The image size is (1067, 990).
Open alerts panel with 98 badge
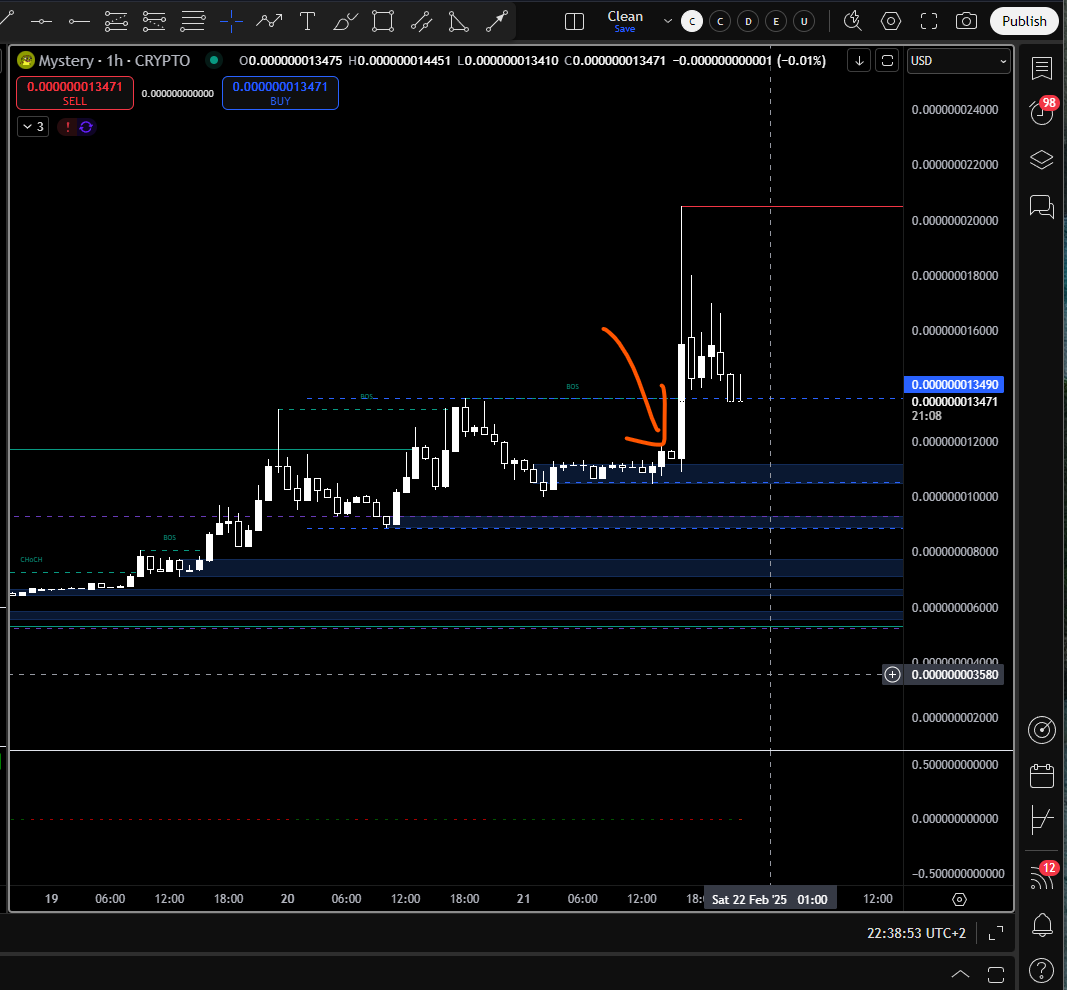[x=1042, y=113]
